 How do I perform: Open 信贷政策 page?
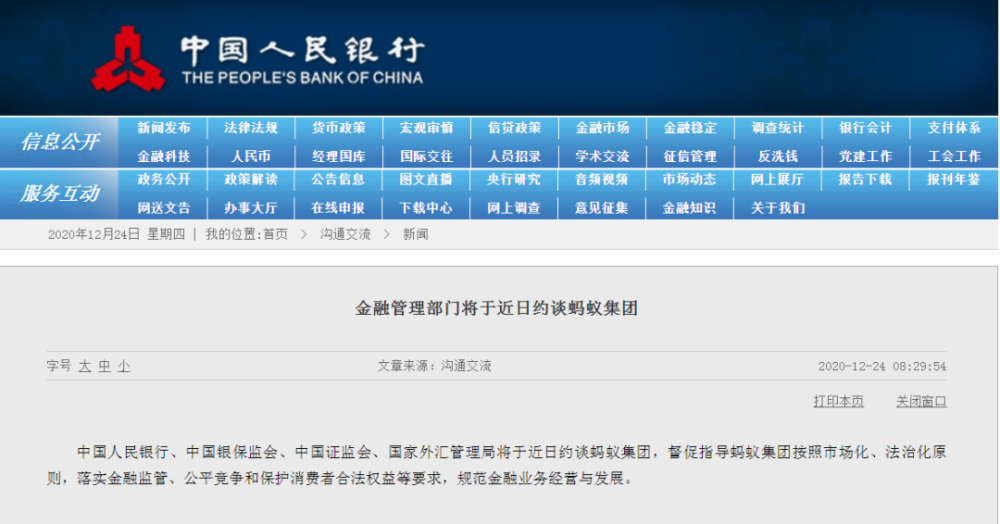point(515,128)
